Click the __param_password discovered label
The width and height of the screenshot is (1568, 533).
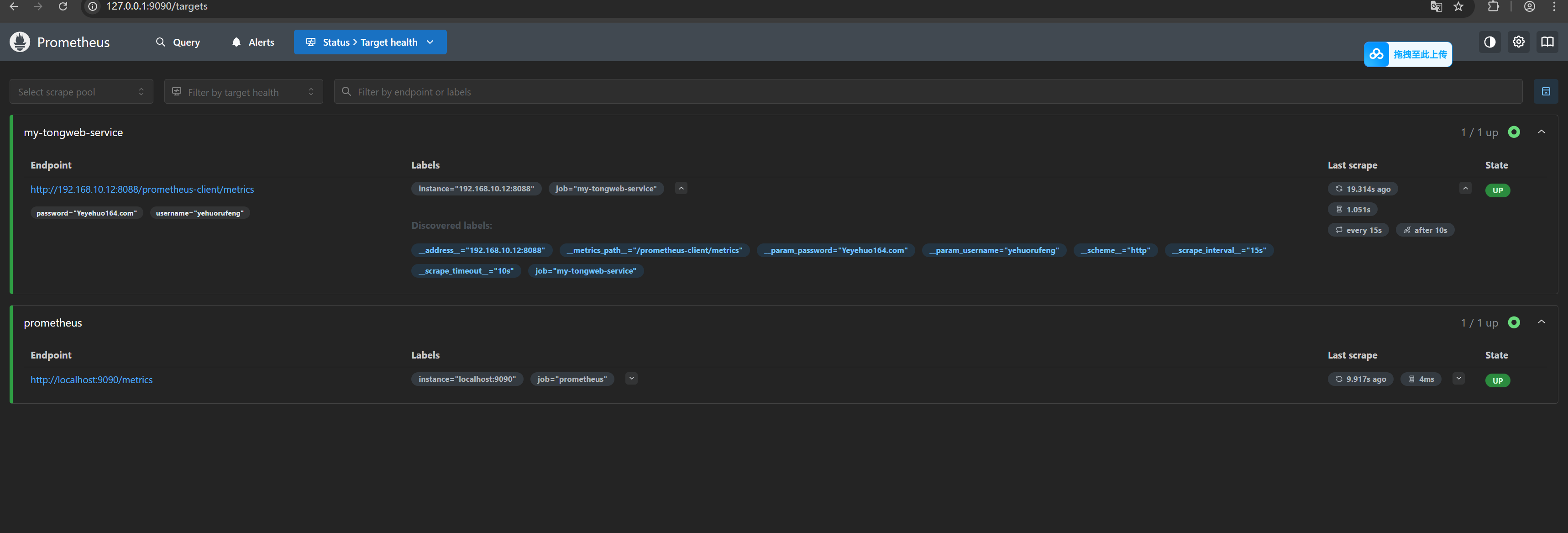(836, 250)
